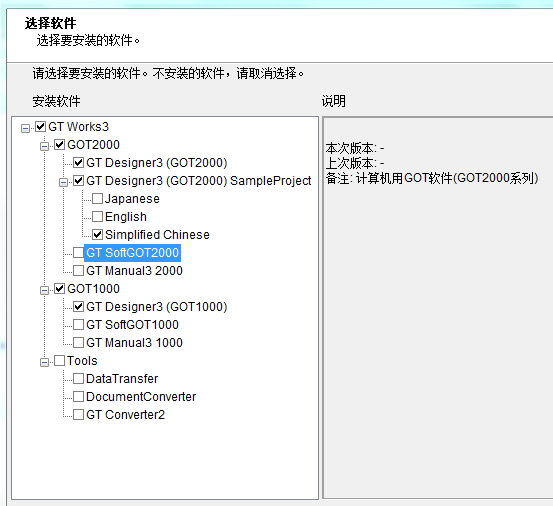Select the DocumentConverter tree item label
This screenshot has height=506, width=553.
point(141,397)
